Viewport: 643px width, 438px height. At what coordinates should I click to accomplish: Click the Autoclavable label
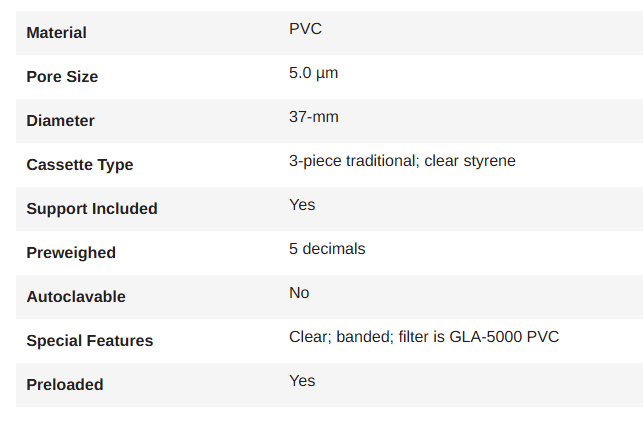coord(76,297)
